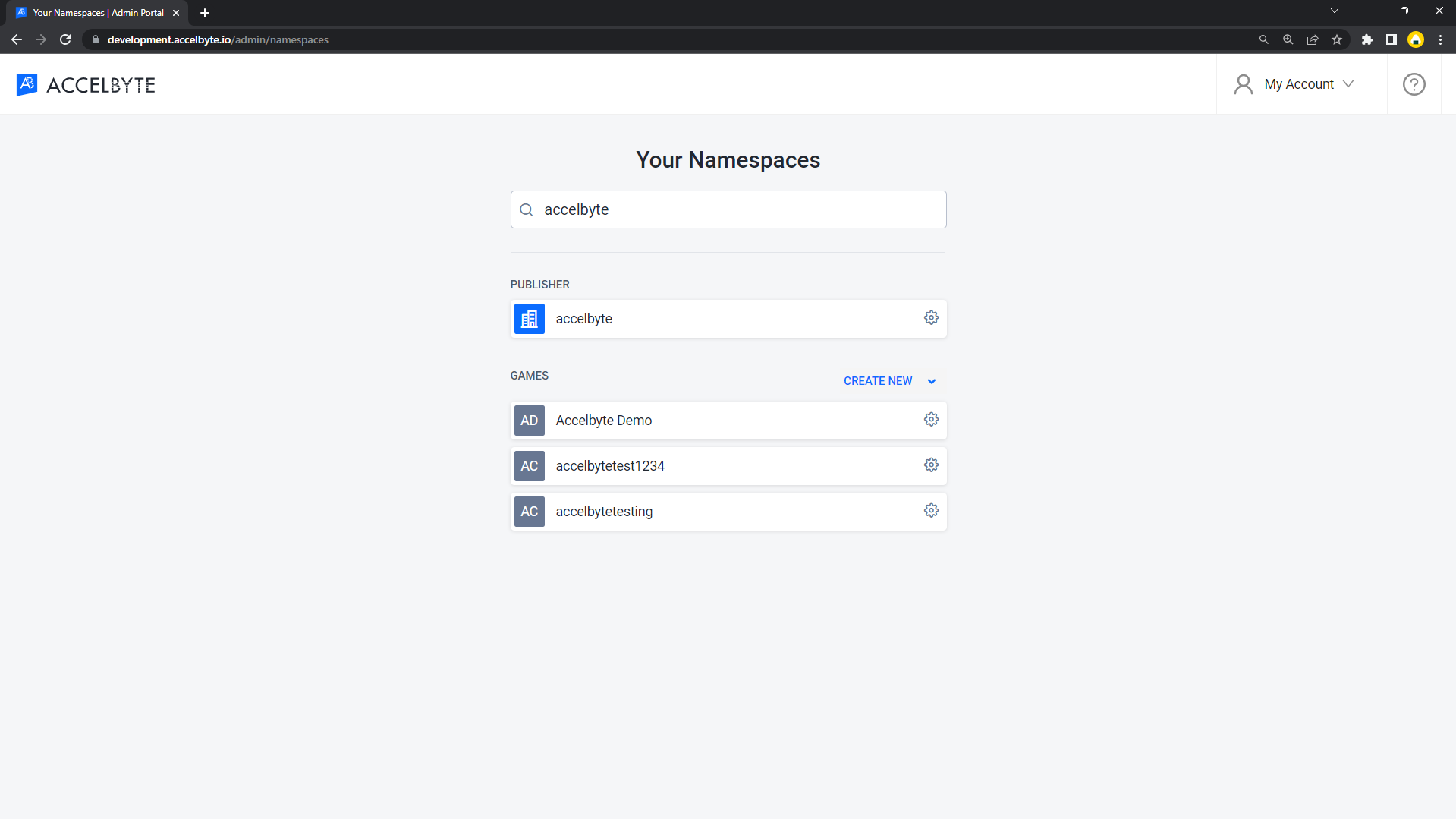Go back with browser back arrow
The image size is (1456, 819).
click(17, 39)
